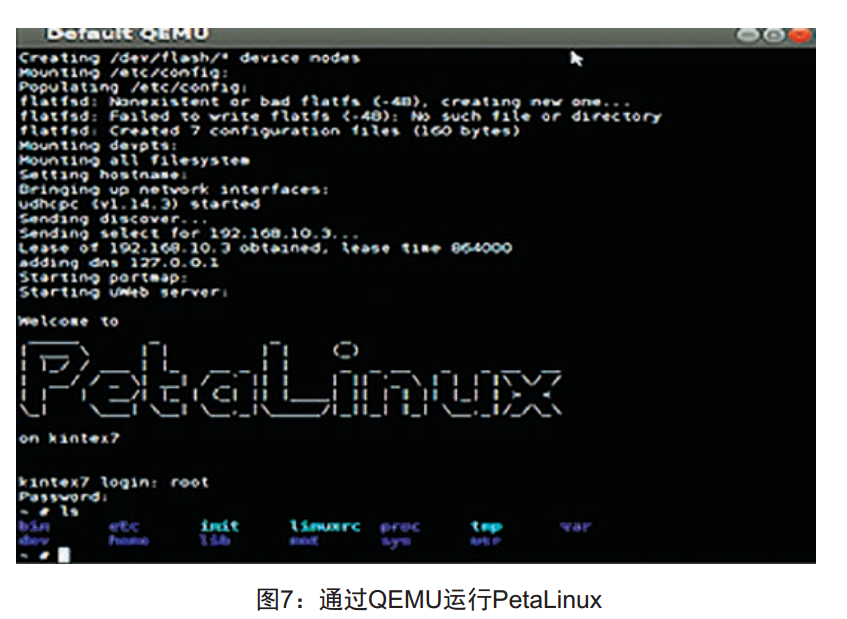Click the 'udhcpc (v1.14.3) started' line

coord(139,204)
